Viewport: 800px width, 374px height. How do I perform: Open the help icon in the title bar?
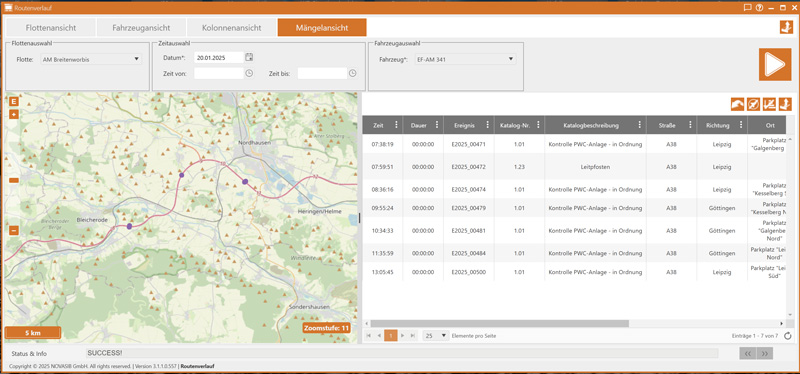point(759,8)
